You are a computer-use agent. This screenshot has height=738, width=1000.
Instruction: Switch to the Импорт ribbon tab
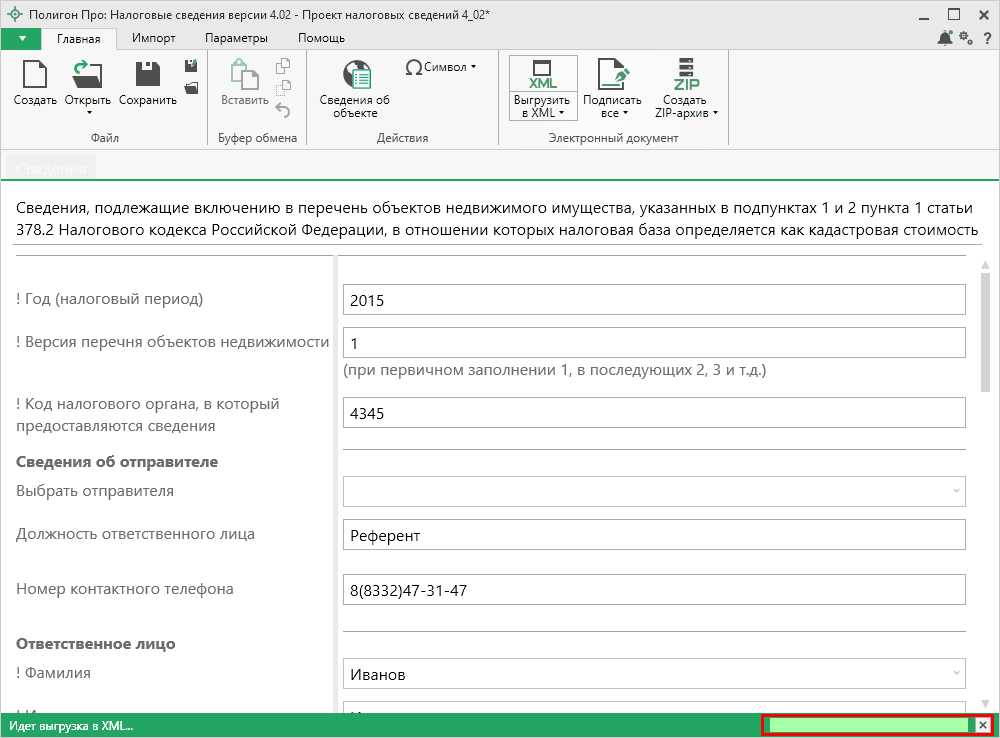coord(153,38)
